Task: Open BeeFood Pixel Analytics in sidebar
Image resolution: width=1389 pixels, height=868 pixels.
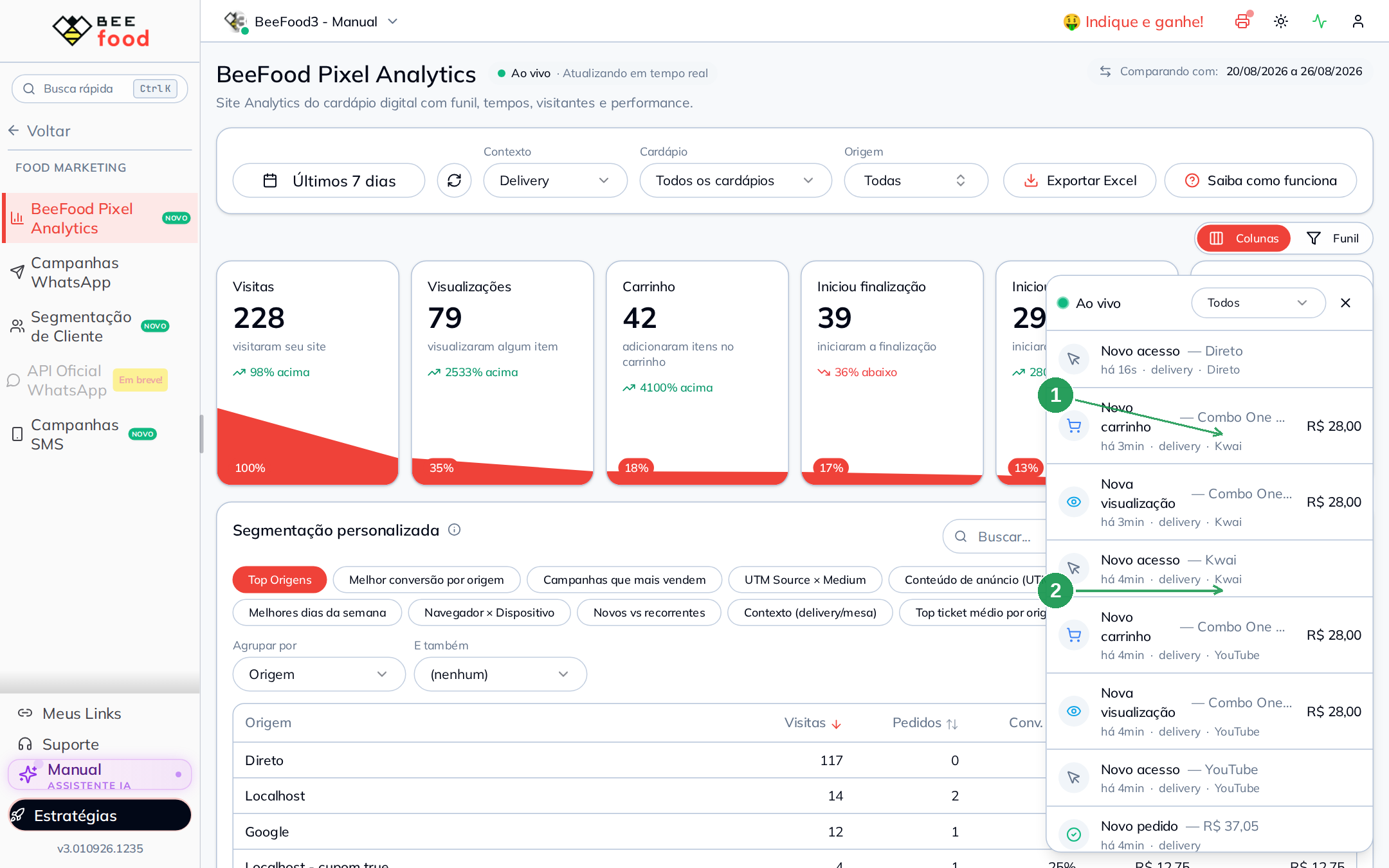Action: [100, 218]
